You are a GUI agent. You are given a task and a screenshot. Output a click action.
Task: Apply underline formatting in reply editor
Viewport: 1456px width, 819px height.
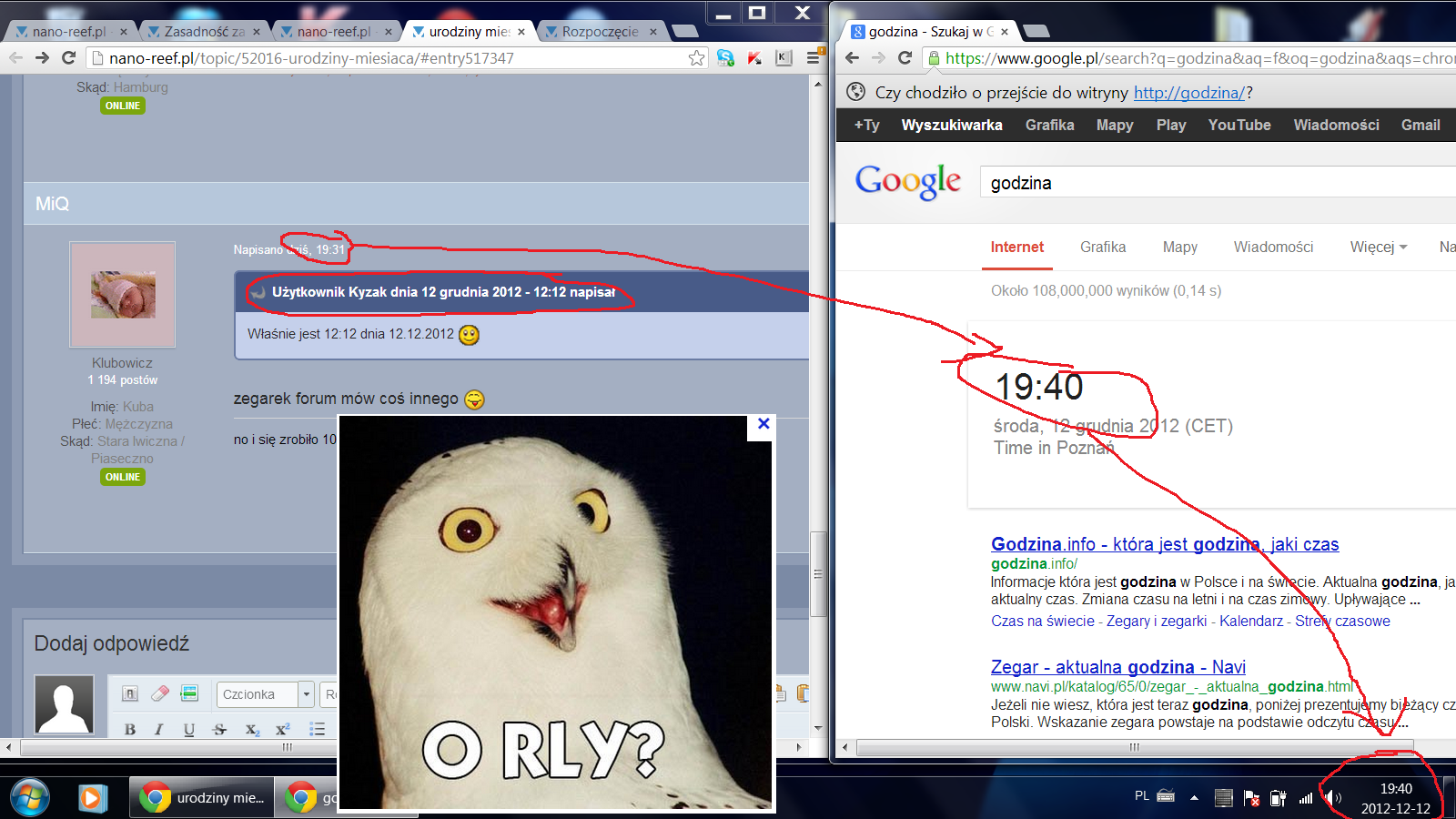point(189,729)
